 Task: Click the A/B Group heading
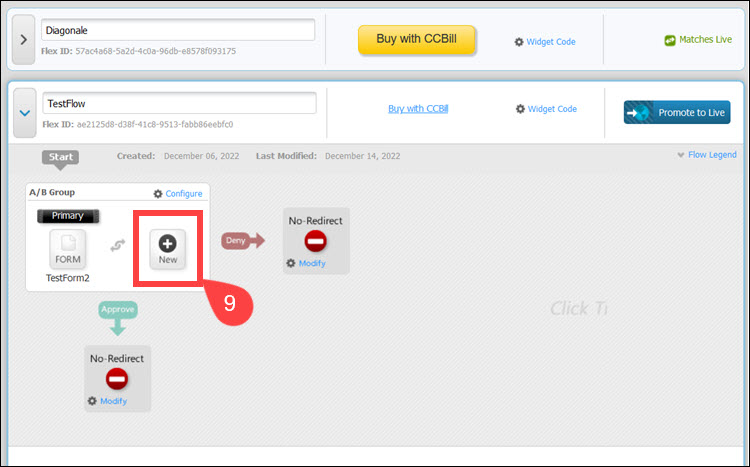pos(52,192)
